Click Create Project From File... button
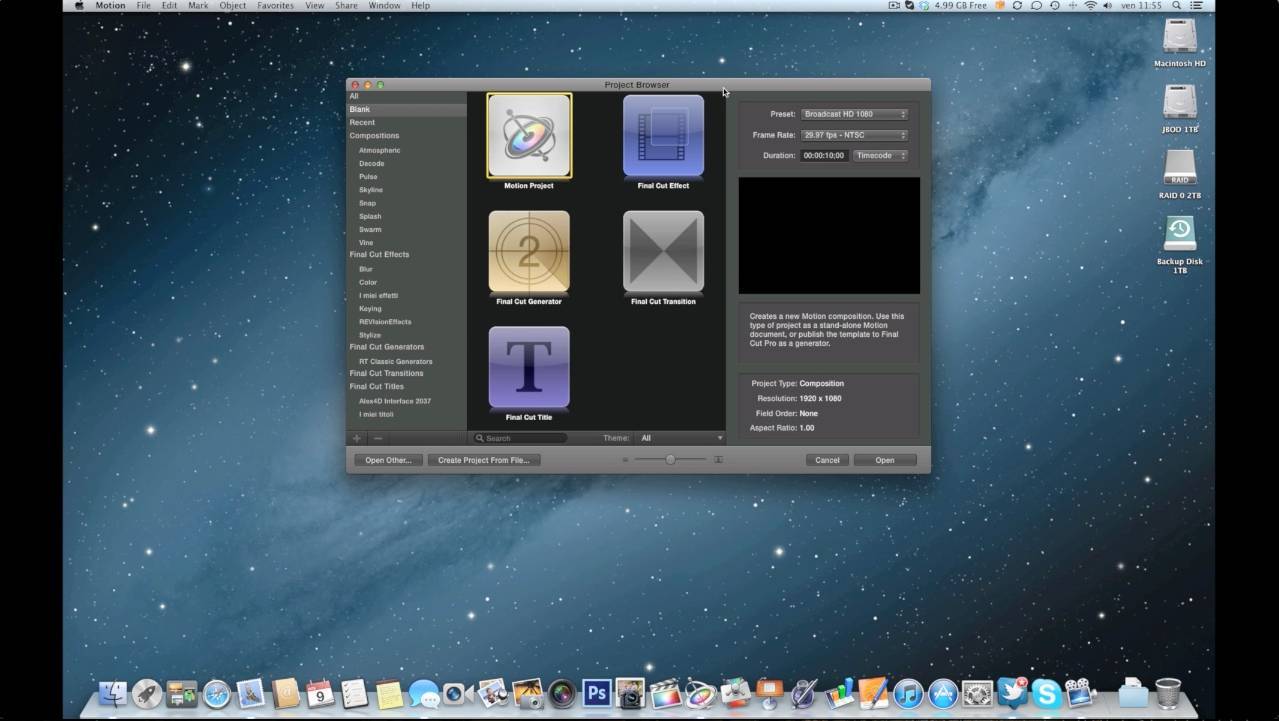 click(484, 460)
